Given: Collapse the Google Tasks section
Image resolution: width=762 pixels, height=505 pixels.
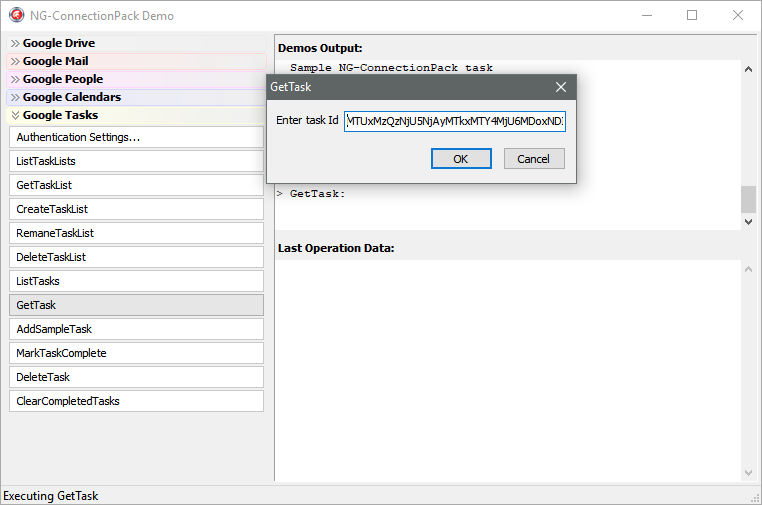Looking at the screenshot, I should [x=60, y=115].
